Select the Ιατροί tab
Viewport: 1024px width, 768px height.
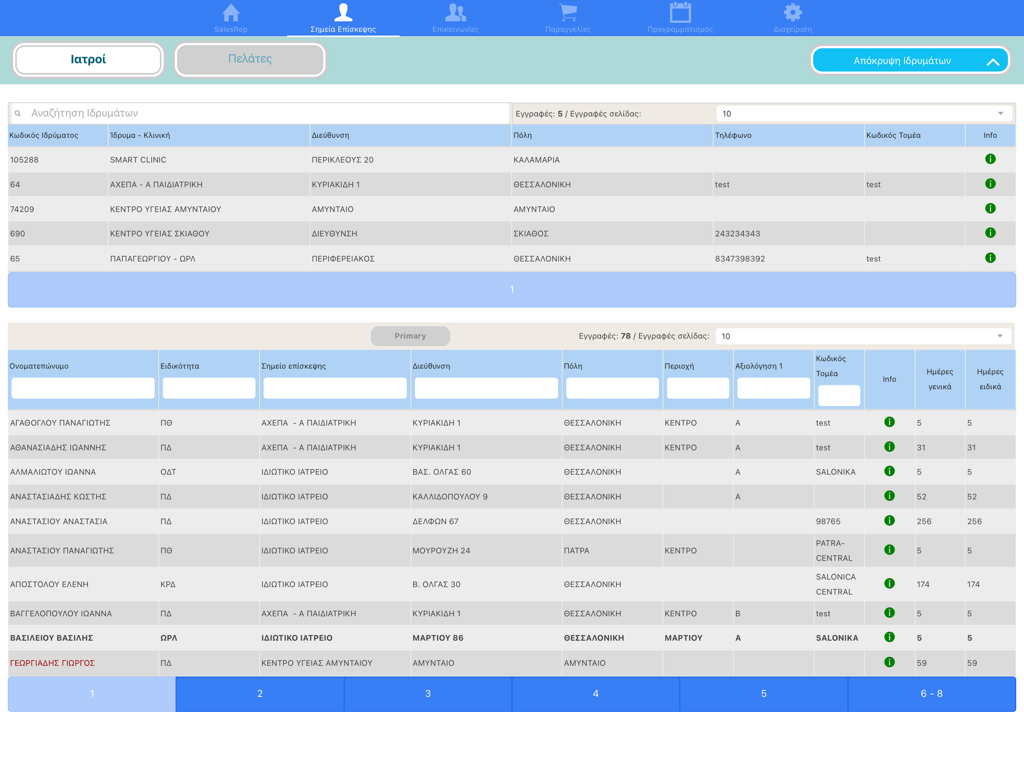coord(86,60)
